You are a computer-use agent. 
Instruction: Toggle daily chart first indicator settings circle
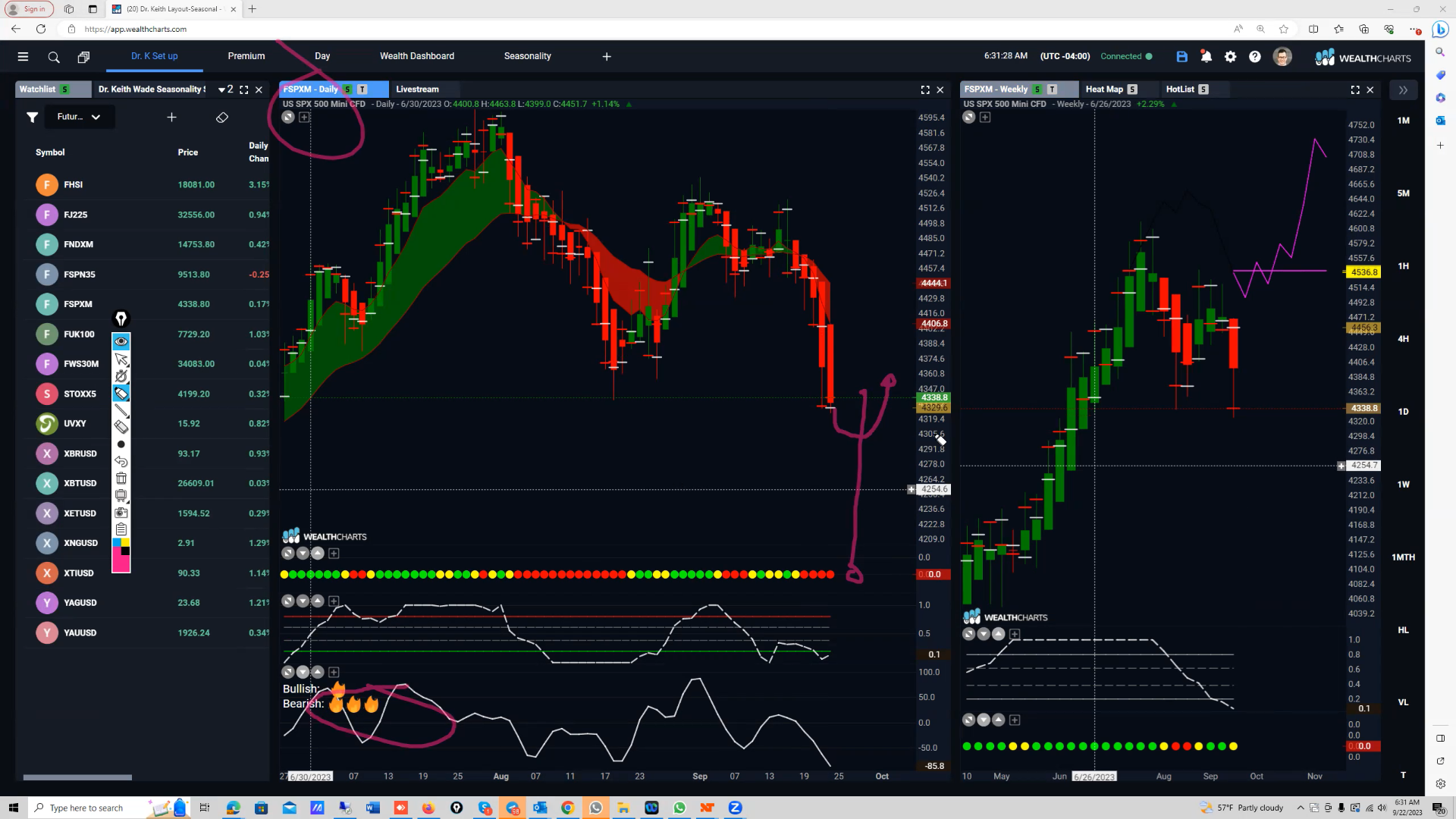click(x=288, y=554)
